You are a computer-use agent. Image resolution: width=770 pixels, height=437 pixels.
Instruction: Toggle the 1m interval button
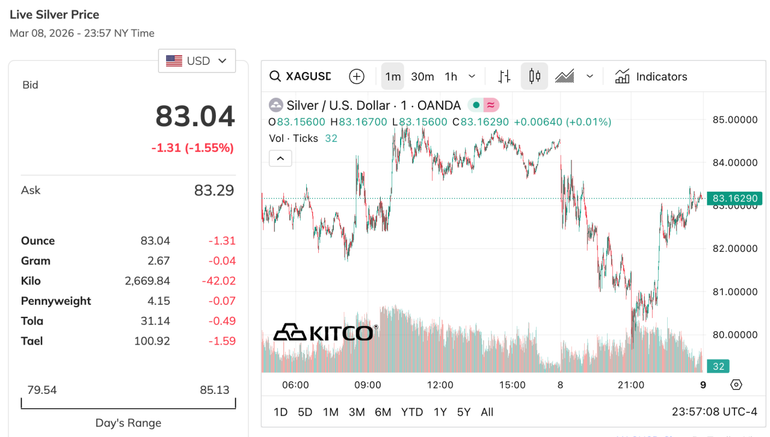[x=393, y=76]
